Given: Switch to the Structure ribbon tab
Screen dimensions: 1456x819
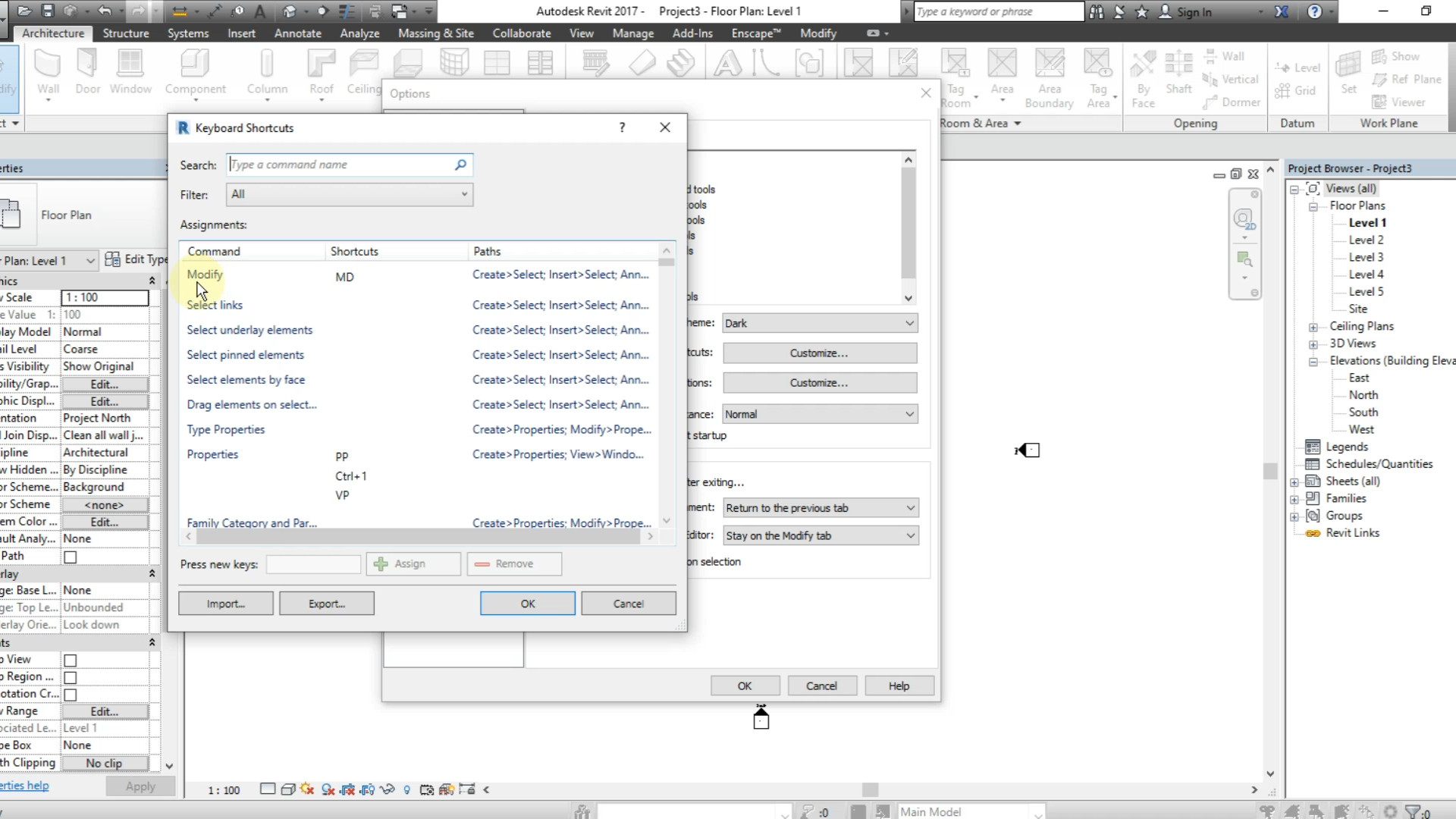Looking at the screenshot, I should click(126, 33).
